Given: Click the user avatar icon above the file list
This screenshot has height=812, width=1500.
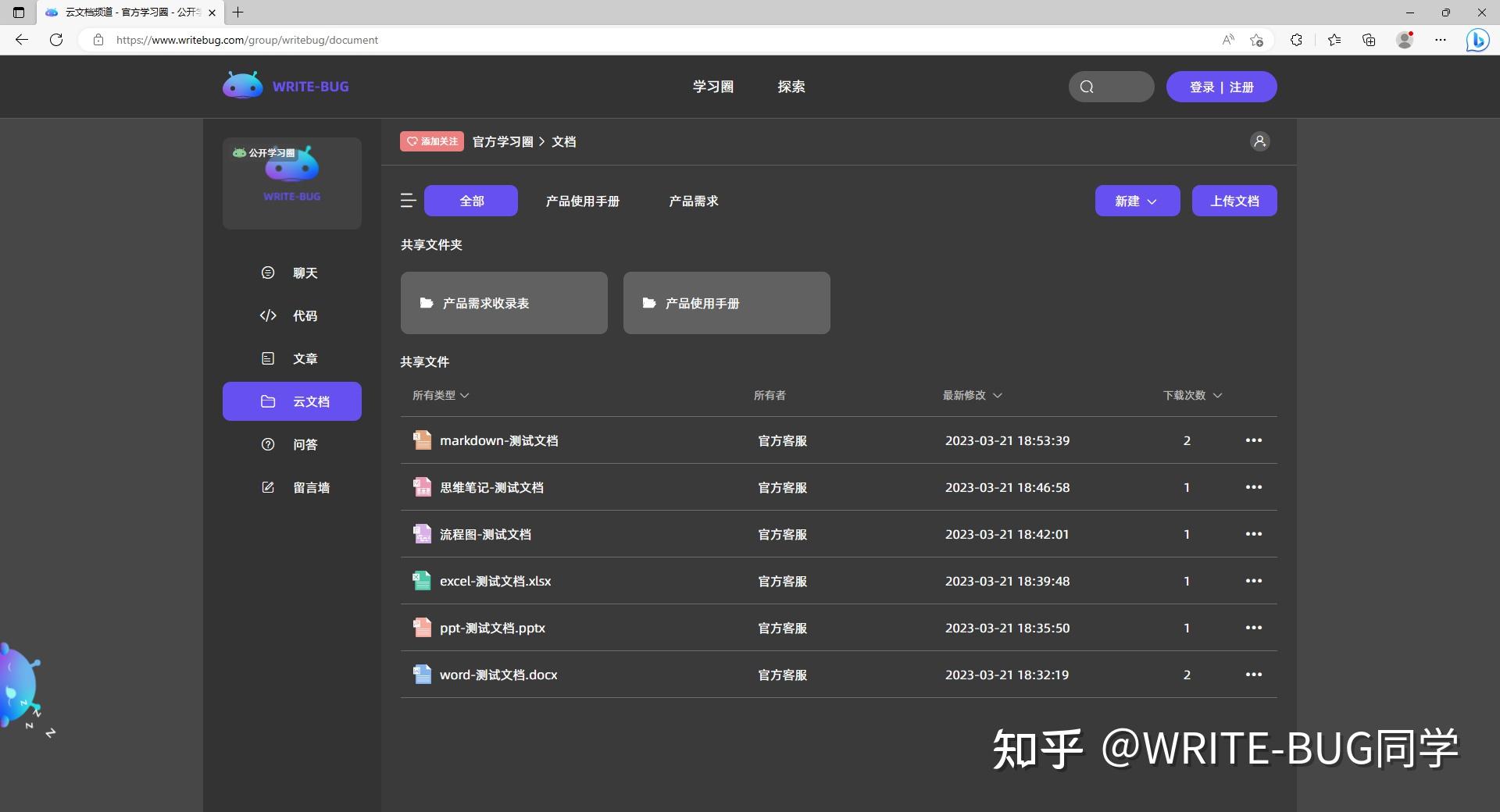Looking at the screenshot, I should coord(1259,141).
